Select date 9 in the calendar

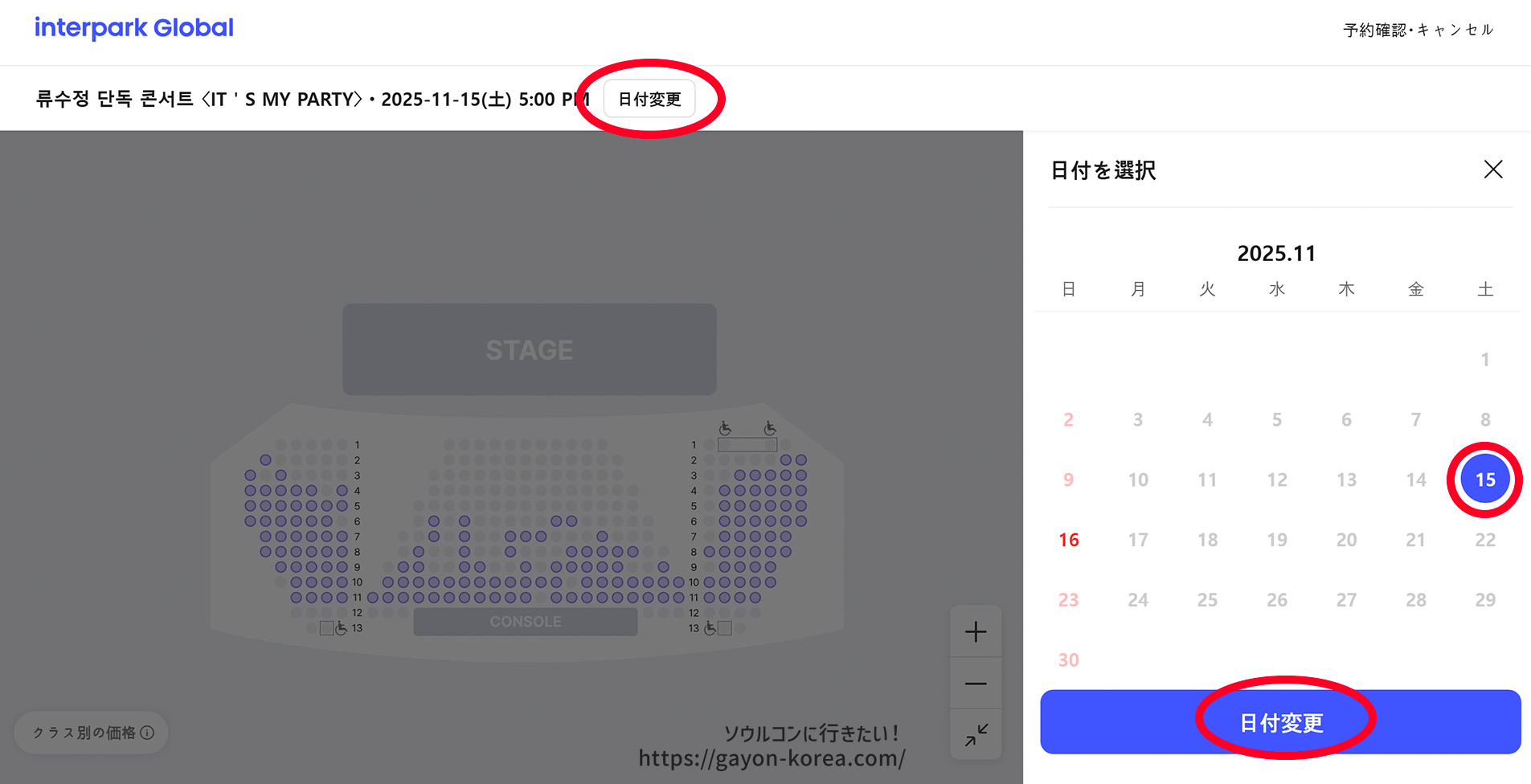1068,480
